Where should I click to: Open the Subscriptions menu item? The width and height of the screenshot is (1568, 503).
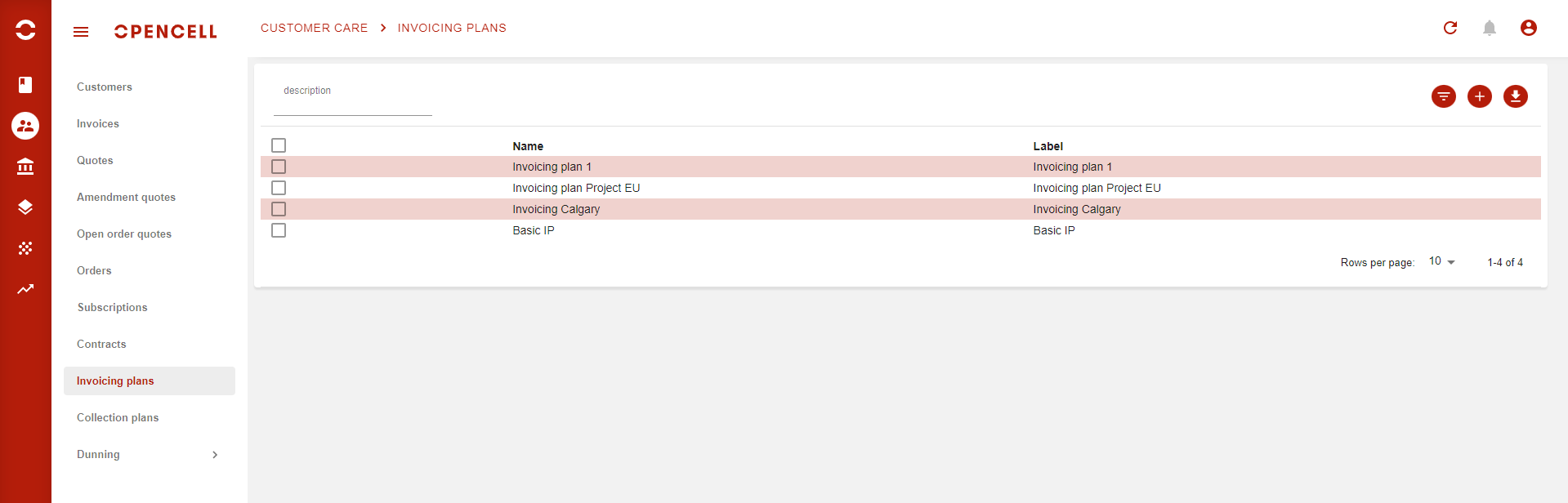pyautogui.click(x=113, y=308)
